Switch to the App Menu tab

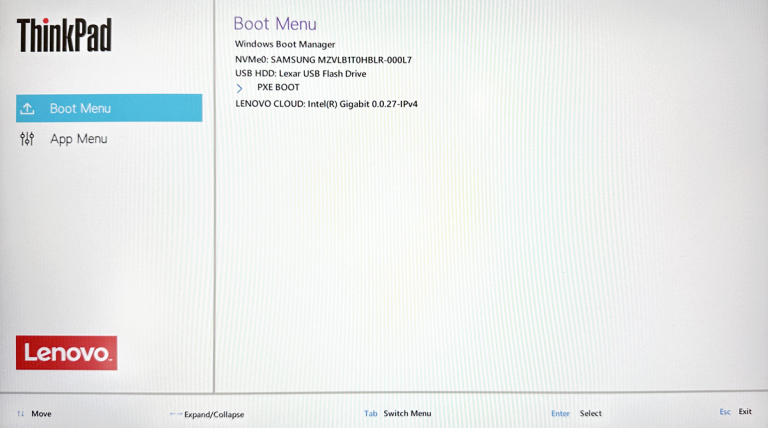tap(78, 139)
